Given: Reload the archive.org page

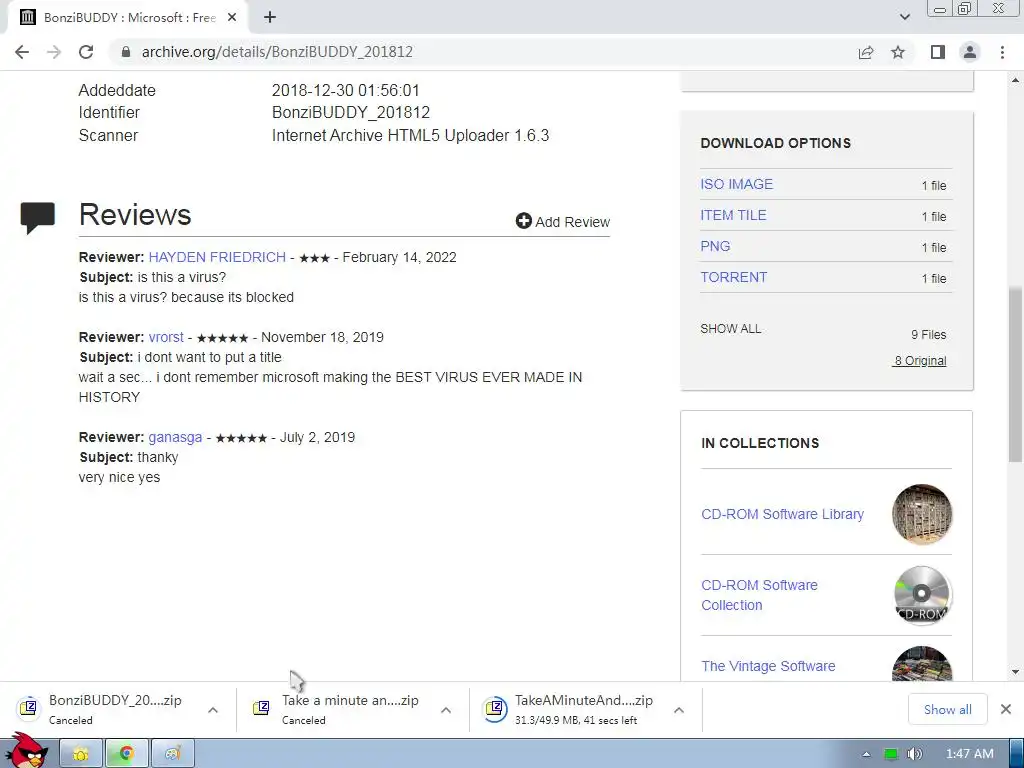Looking at the screenshot, I should point(86,52).
